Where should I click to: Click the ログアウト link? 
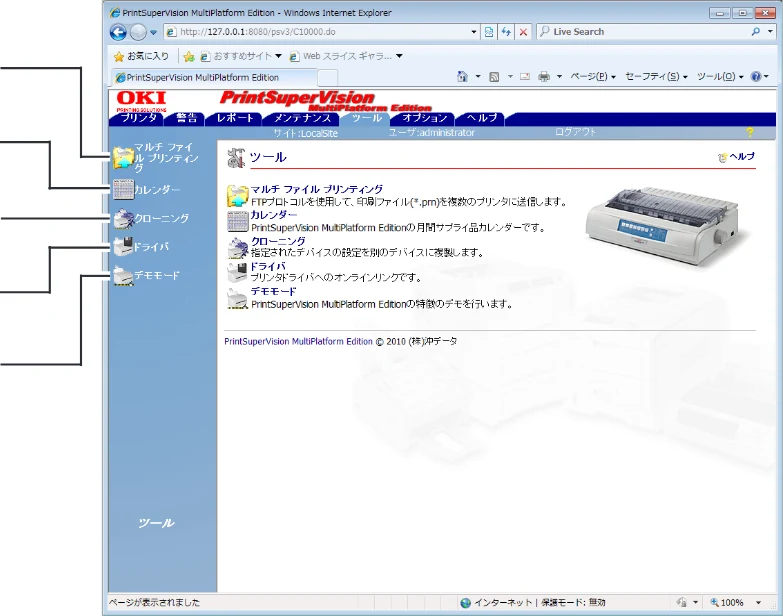[575, 132]
